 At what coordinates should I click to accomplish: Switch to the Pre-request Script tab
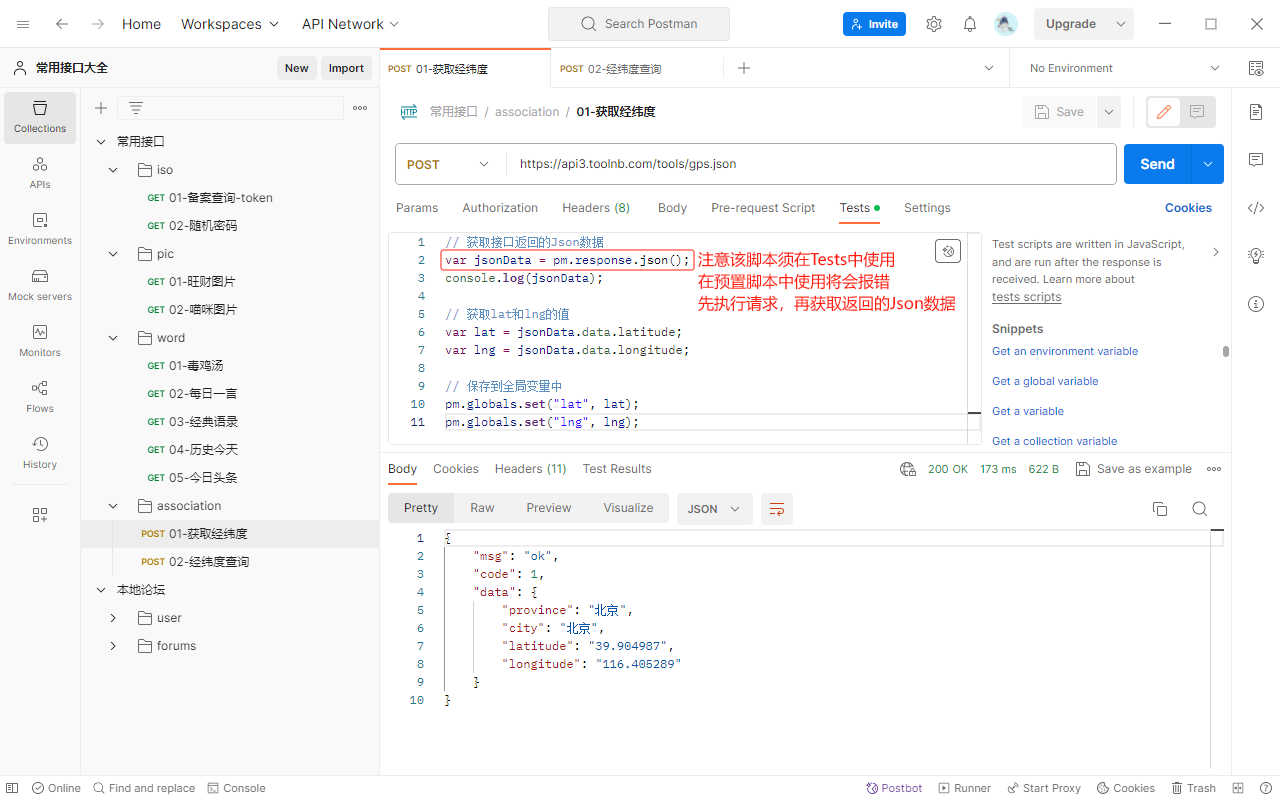[763, 208]
